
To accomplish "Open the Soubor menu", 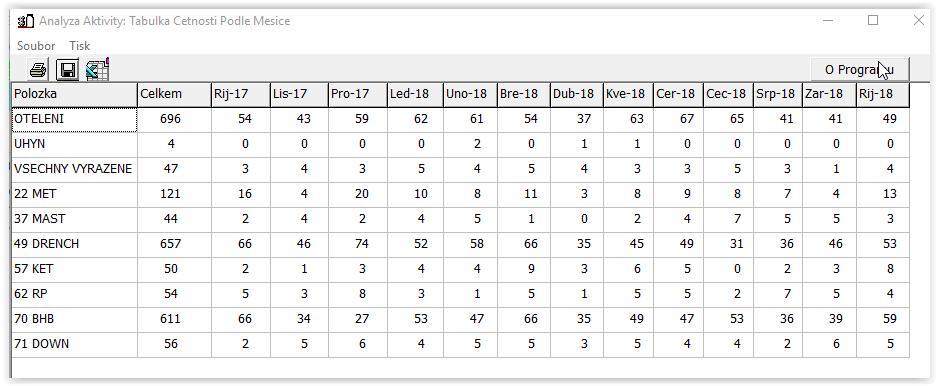I will 36,45.
